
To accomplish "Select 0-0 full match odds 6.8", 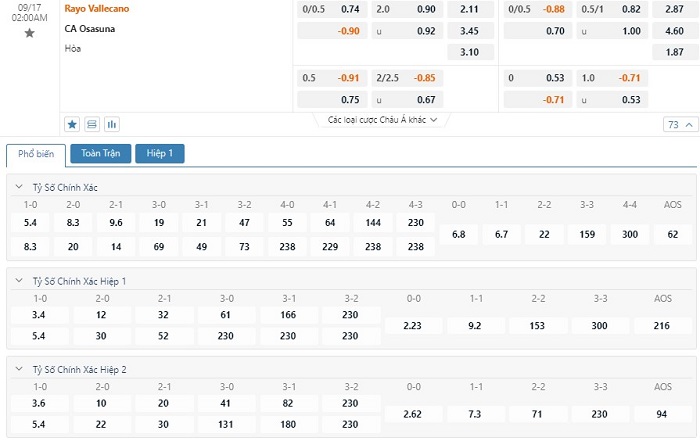I will pos(458,234).
